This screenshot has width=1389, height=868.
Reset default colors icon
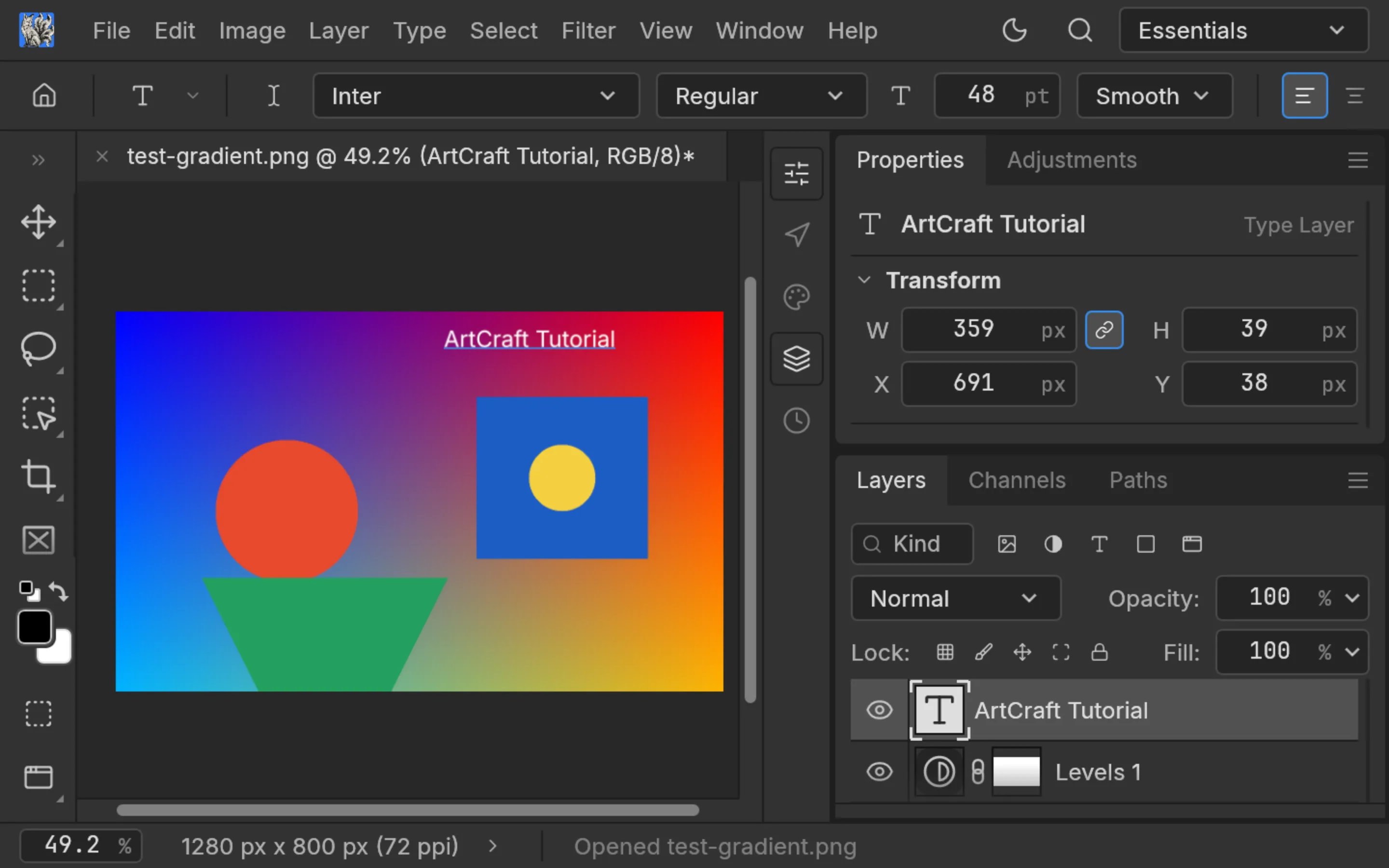pyautogui.click(x=29, y=591)
